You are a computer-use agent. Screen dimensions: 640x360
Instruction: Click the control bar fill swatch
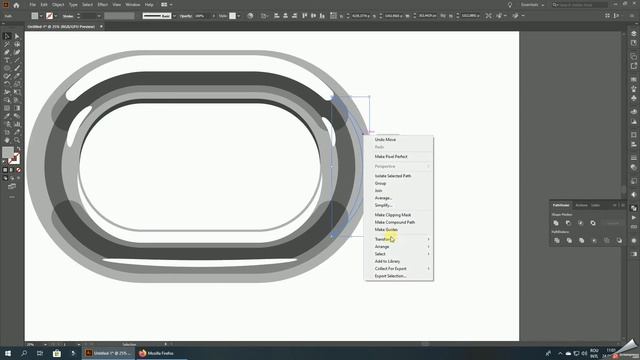point(35,16)
